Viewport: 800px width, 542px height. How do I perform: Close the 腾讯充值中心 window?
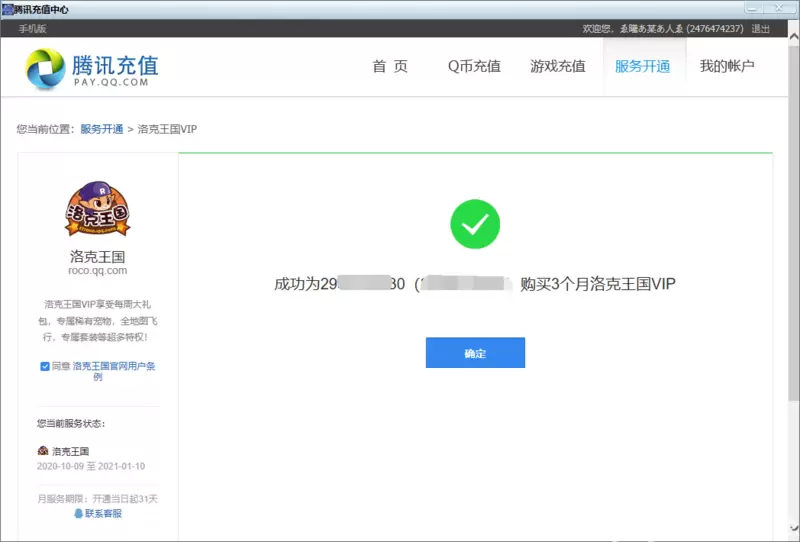tap(779, 8)
